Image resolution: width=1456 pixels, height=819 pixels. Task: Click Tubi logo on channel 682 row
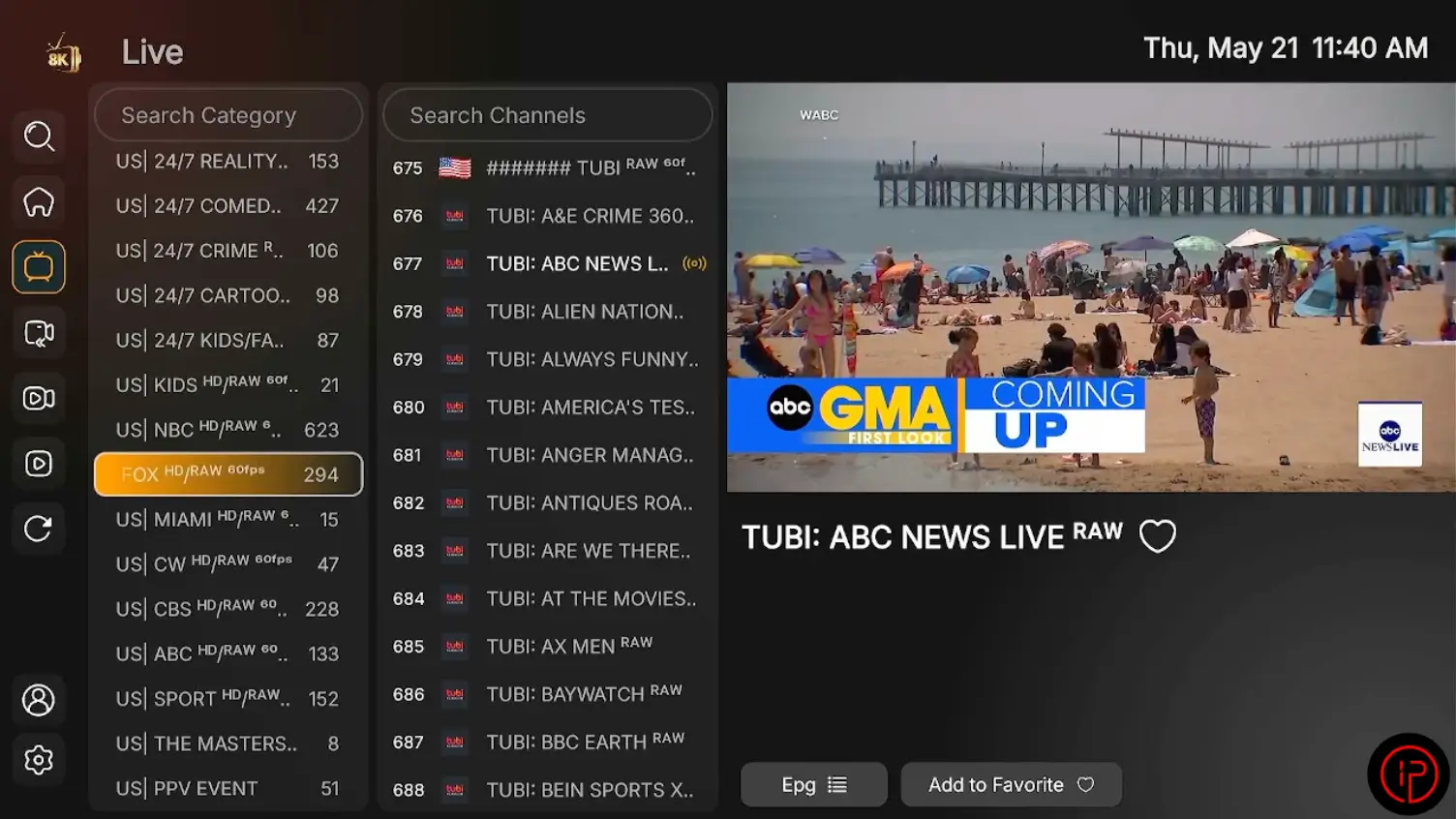click(455, 503)
